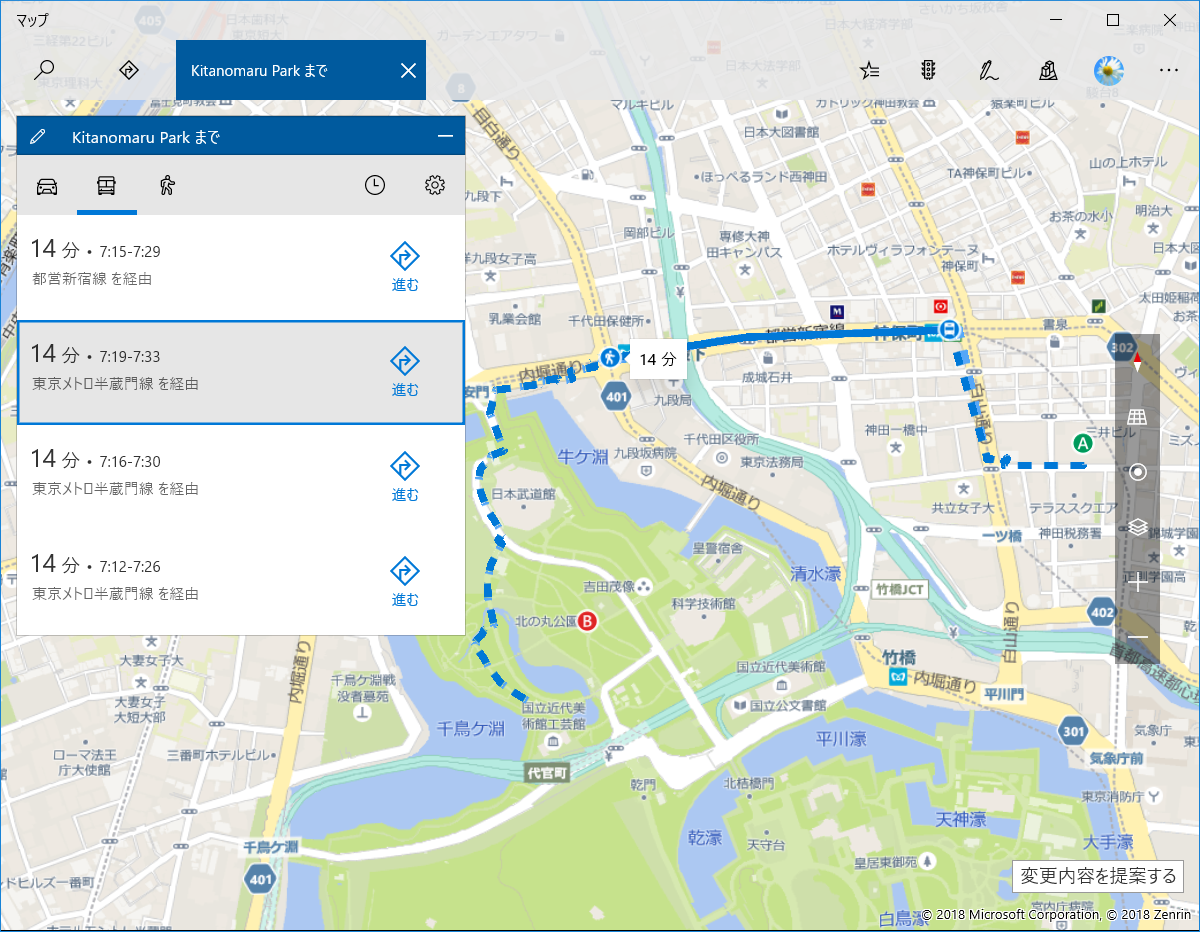The height and width of the screenshot is (932, 1200).
Task: Open the directions icon beside search
Action: coord(128,70)
